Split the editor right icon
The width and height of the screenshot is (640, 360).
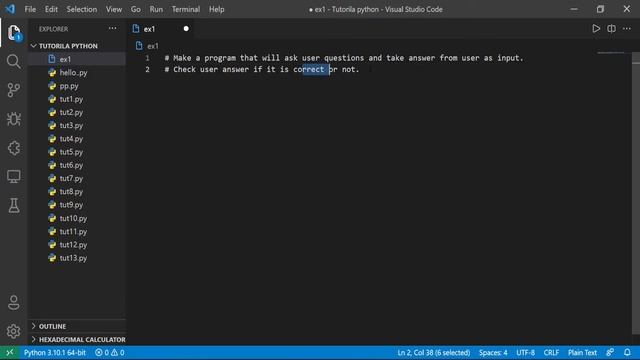coord(611,29)
